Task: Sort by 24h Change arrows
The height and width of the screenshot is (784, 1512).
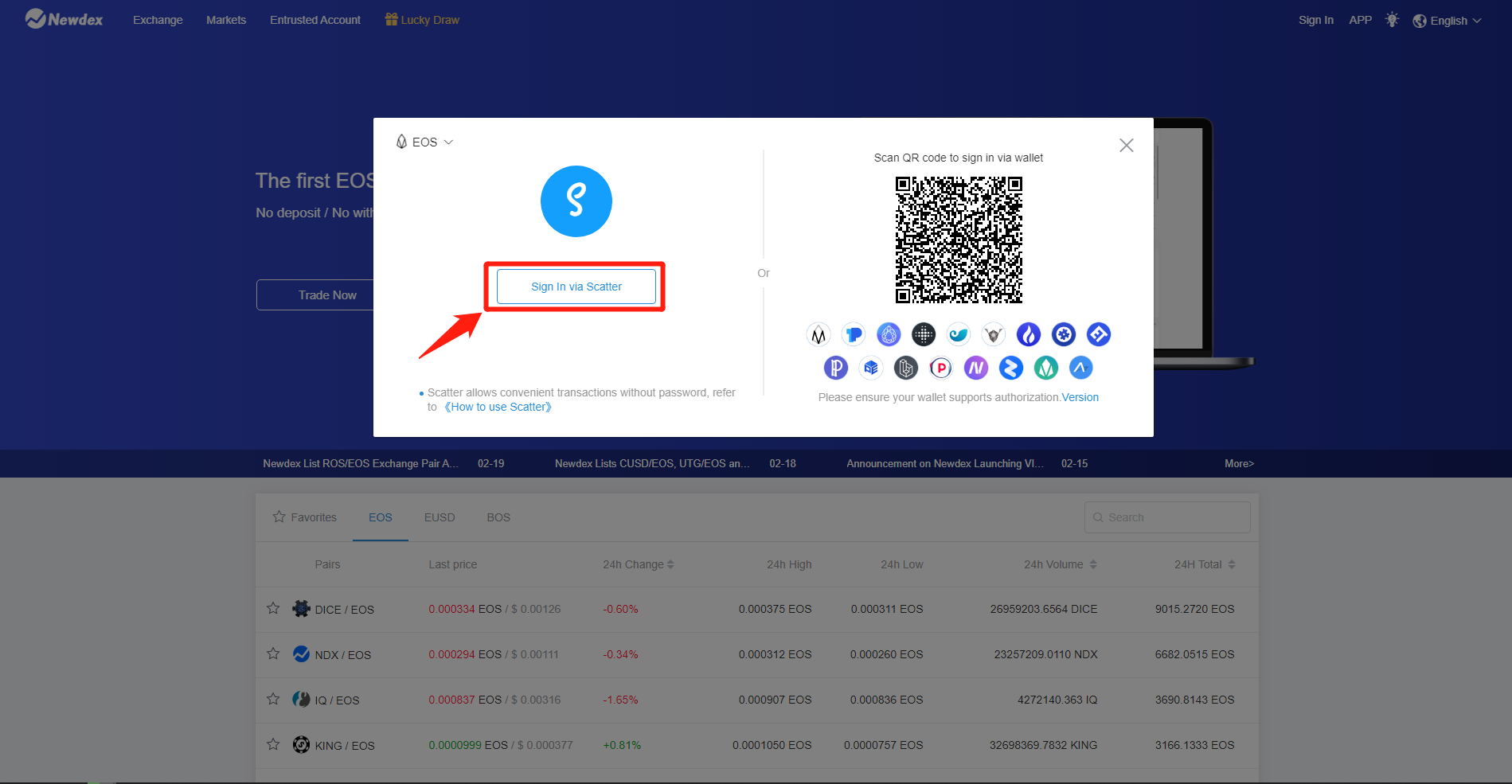Action: pyautogui.click(x=670, y=564)
